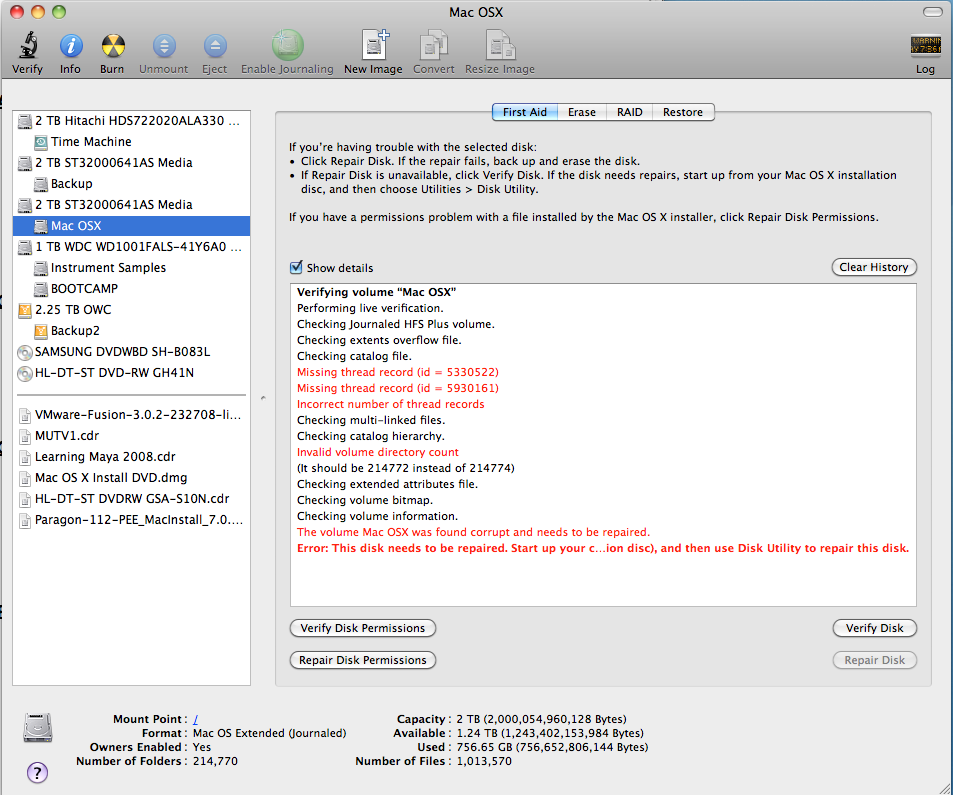Open the Info toolbar icon

coord(71,46)
